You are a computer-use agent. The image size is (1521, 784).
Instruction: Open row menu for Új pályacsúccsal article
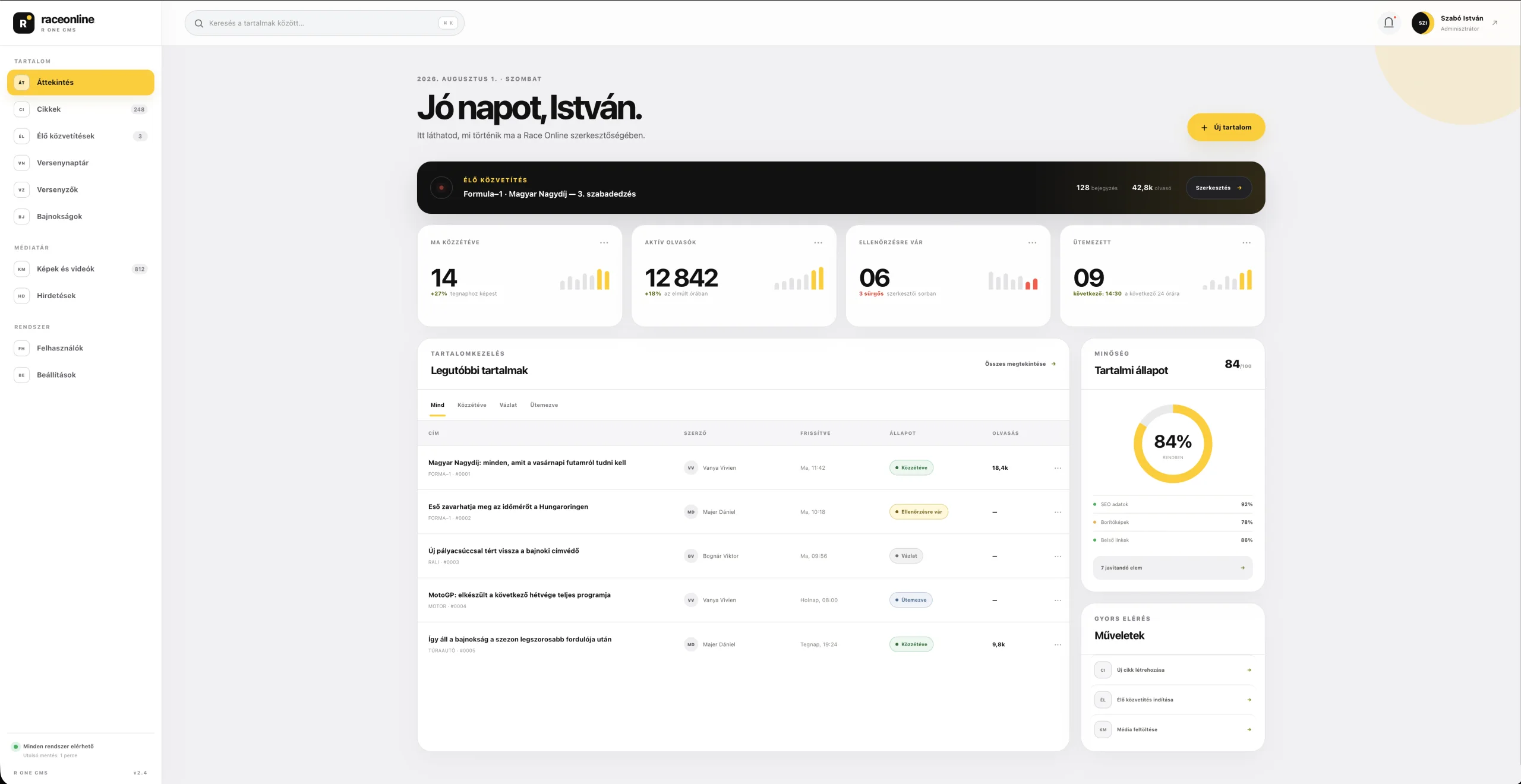1058,557
